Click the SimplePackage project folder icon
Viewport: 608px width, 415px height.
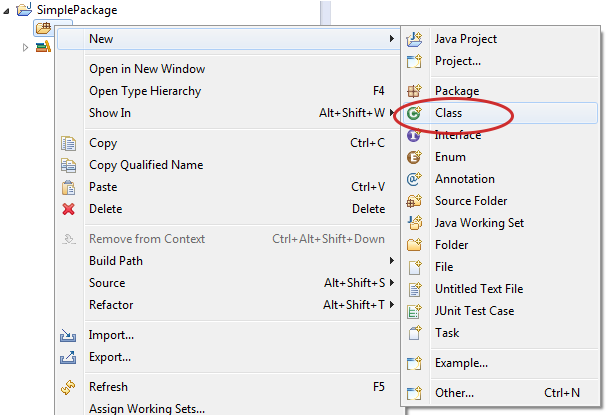pos(24,9)
